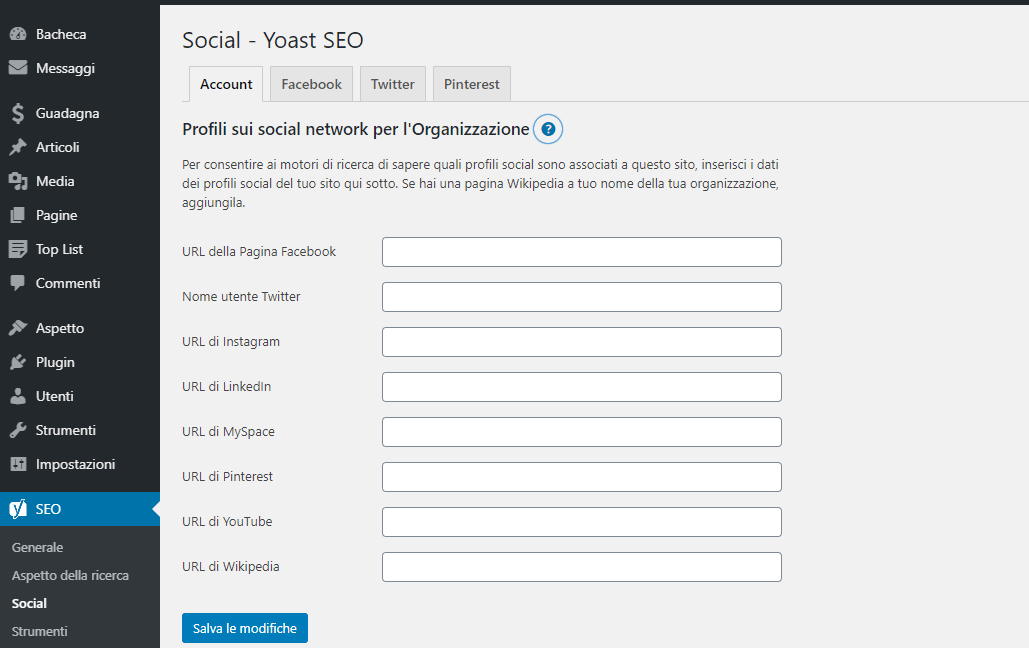
Task: Go to Generale under SEO
Action: coord(37,547)
